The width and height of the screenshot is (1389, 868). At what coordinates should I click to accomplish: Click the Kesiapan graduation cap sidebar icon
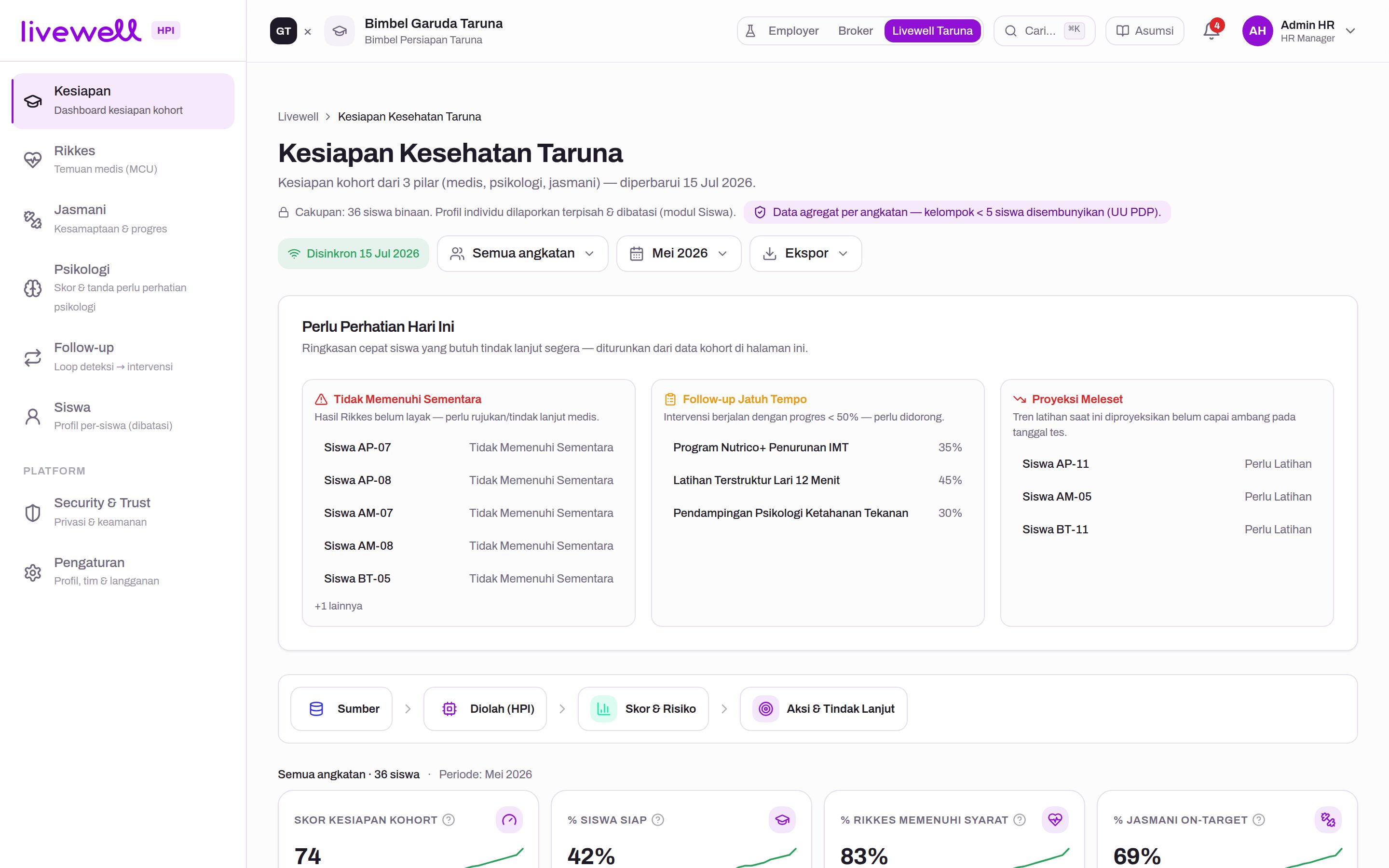(33, 102)
